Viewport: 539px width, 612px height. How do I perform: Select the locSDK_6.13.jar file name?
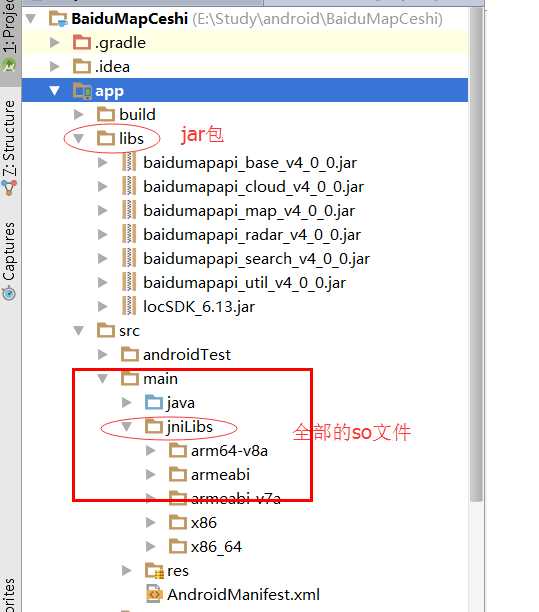click(199, 307)
